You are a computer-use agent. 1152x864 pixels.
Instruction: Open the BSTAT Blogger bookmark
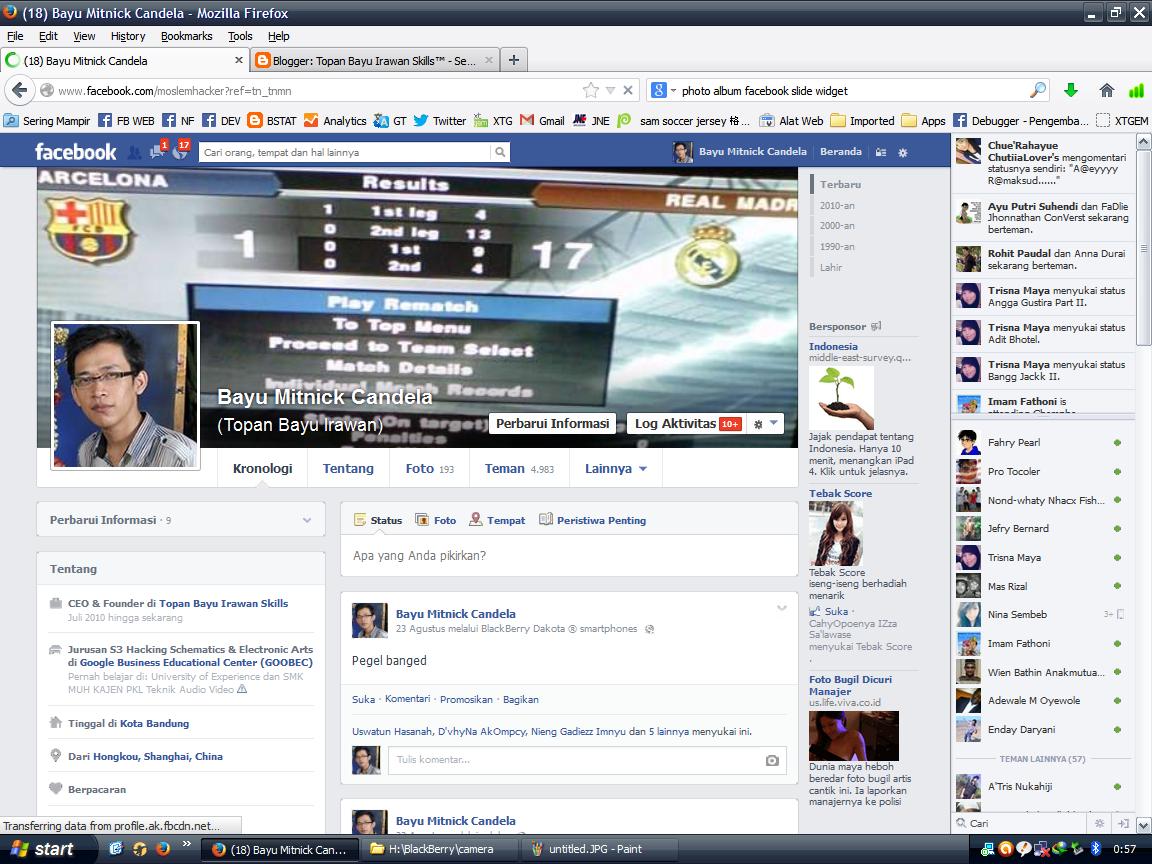[x=272, y=120]
